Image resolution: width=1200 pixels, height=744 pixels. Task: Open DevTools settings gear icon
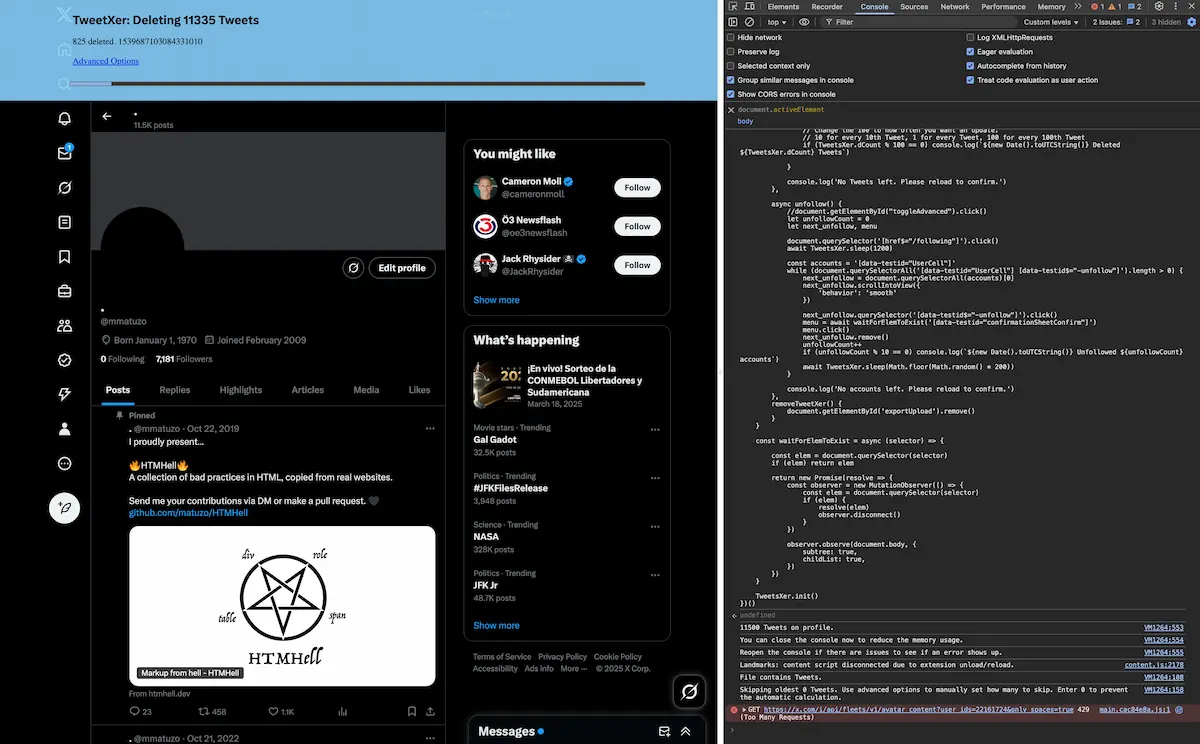[1159, 7]
